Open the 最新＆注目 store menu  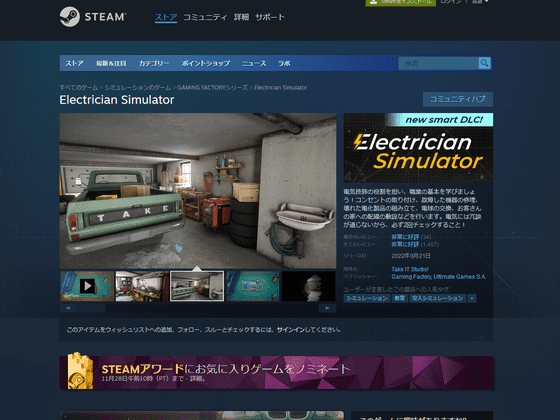111,63
